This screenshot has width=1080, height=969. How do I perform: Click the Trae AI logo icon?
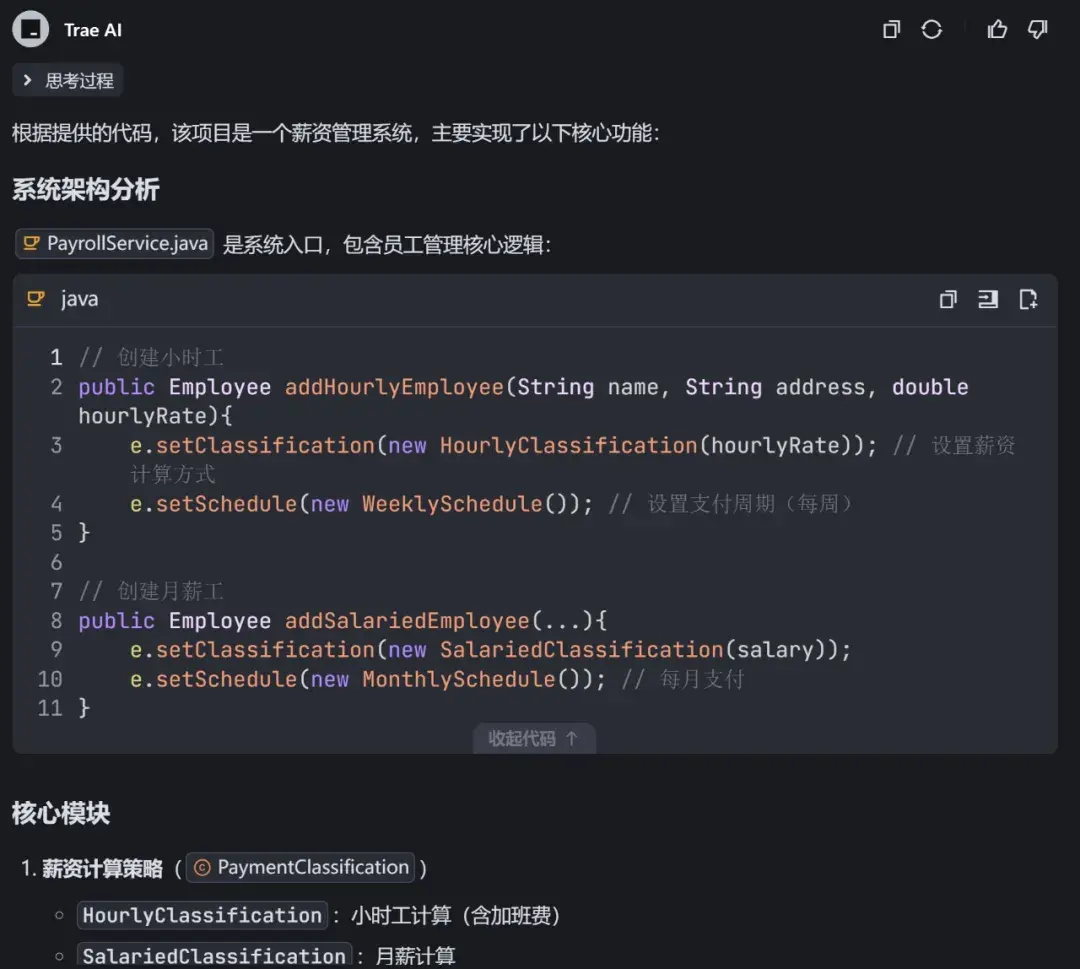point(29,29)
